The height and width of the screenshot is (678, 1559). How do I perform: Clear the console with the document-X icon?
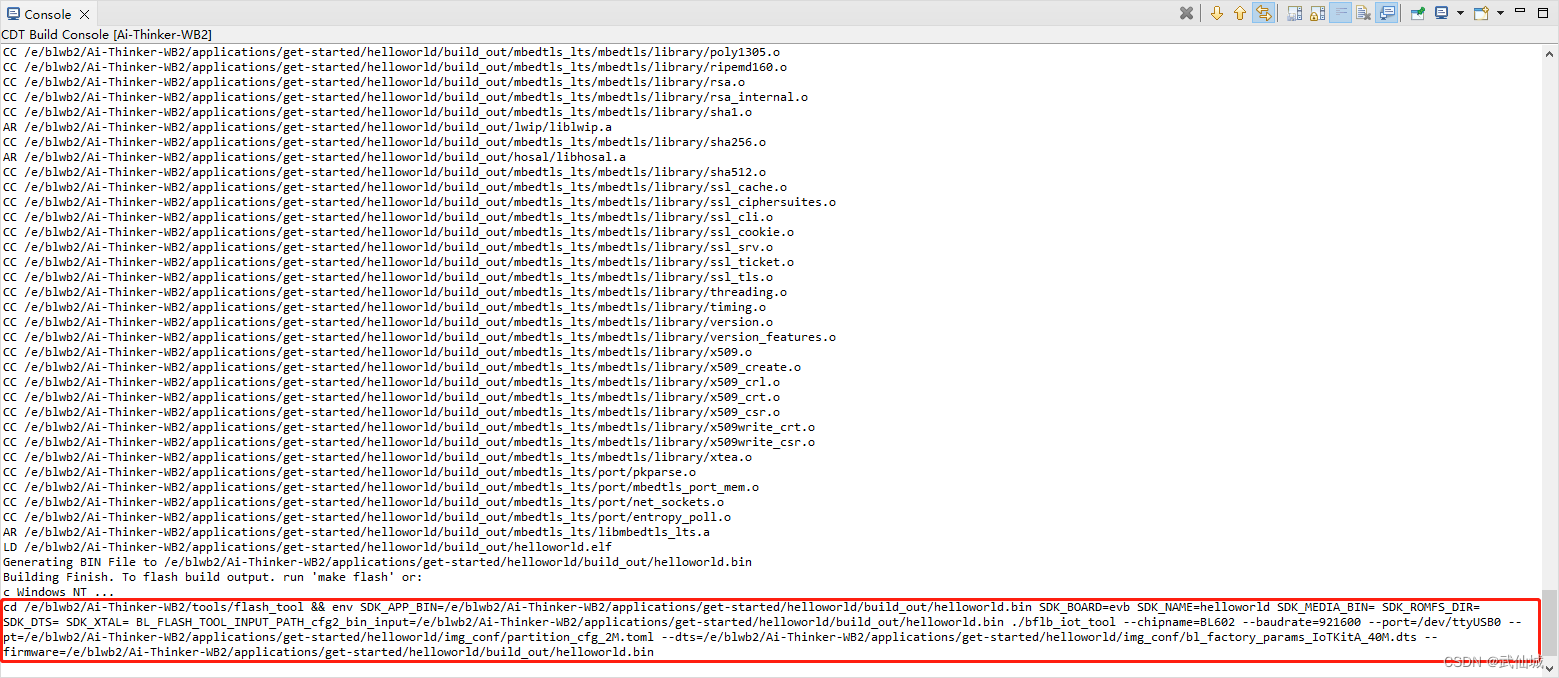click(1363, 13)
